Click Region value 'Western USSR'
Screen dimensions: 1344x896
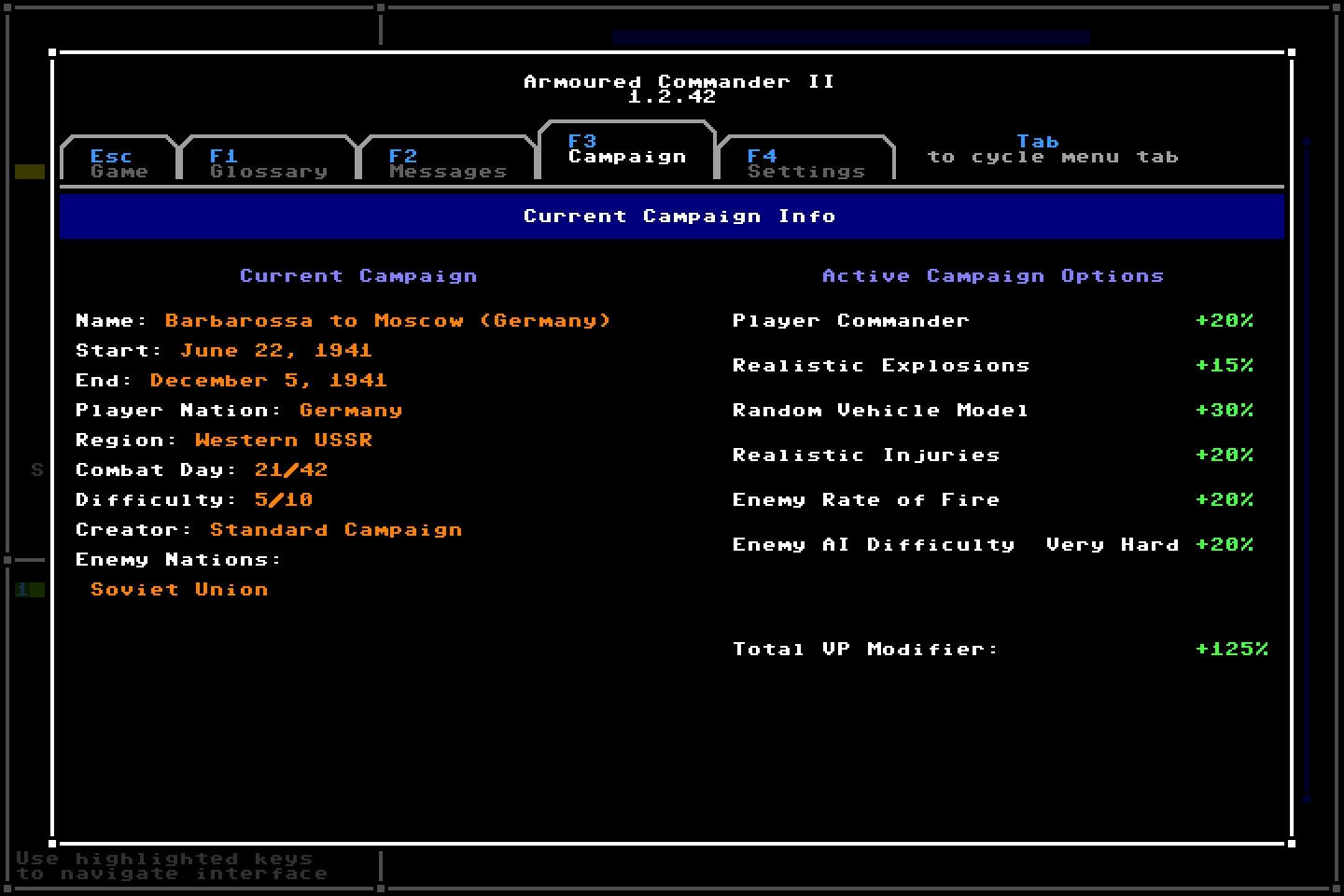284,441
